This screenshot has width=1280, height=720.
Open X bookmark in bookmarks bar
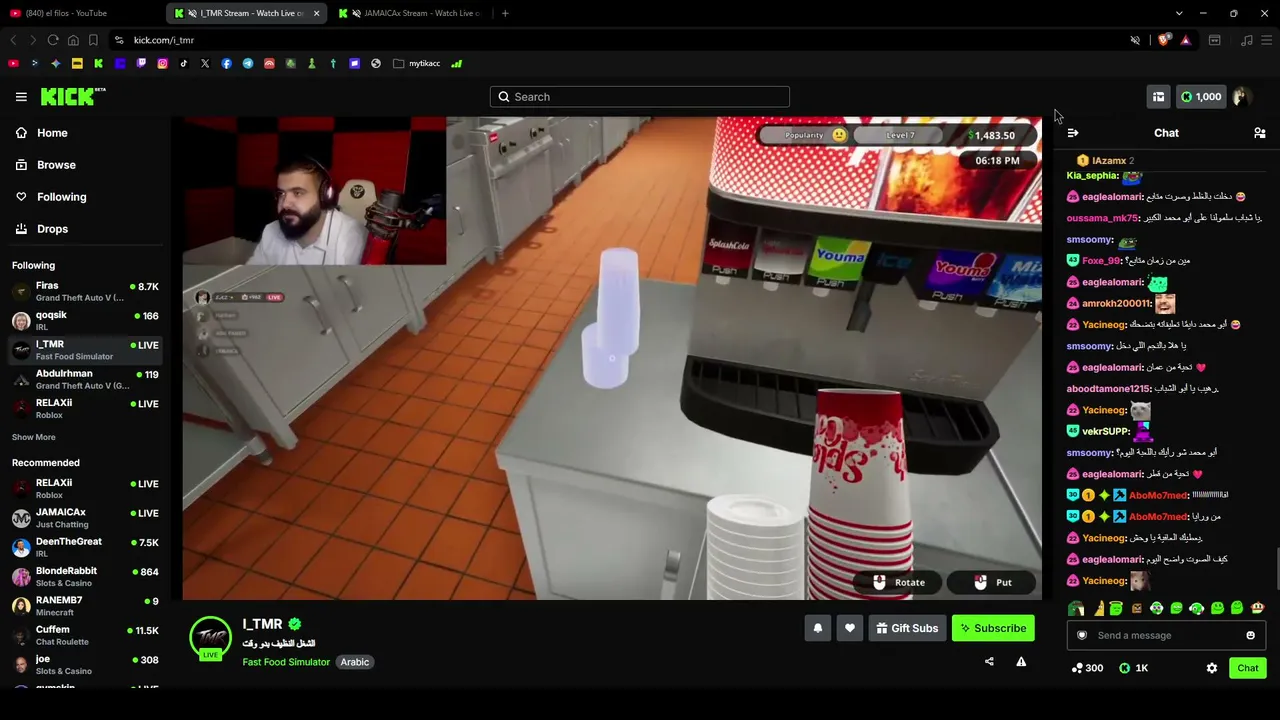[x=205, y=63]
